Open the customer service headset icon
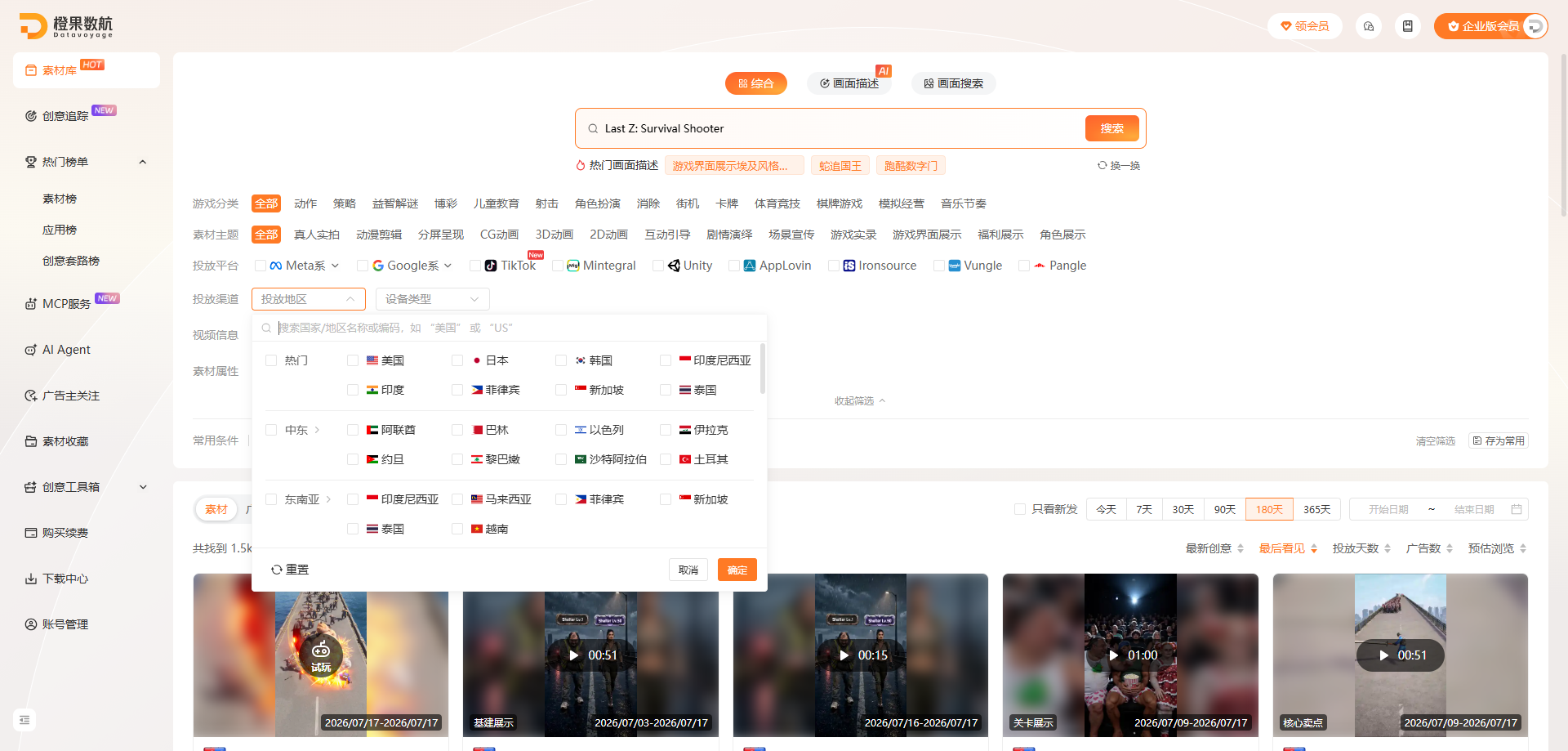The height and width of the screenshot is (751, 1568). coord(1369,26)
